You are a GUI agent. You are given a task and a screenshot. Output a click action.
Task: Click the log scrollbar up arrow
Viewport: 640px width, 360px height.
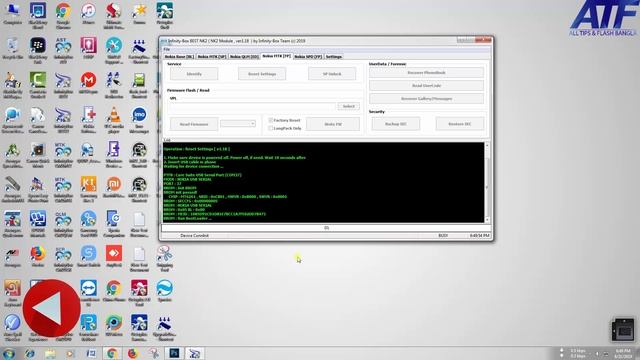coord(487,145)
